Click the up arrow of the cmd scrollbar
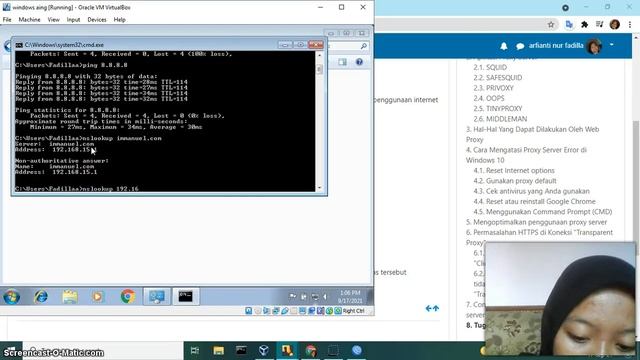The image size is (640, 360). pyautogui.click(x=319, y=55)
